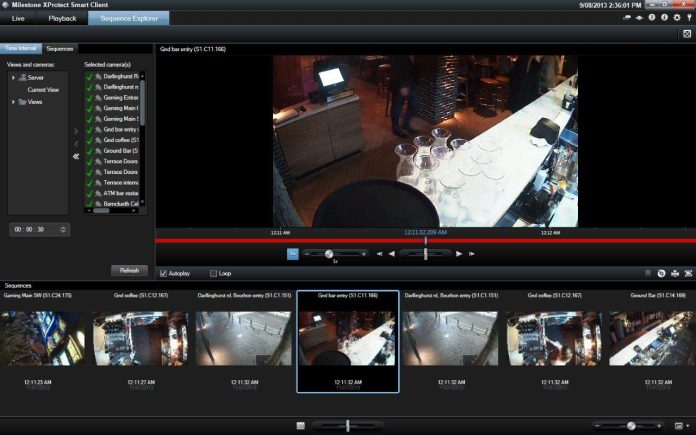Open the settings gear in top toolbar
This screenshot has width=696, height=435.
click(677, 18)
